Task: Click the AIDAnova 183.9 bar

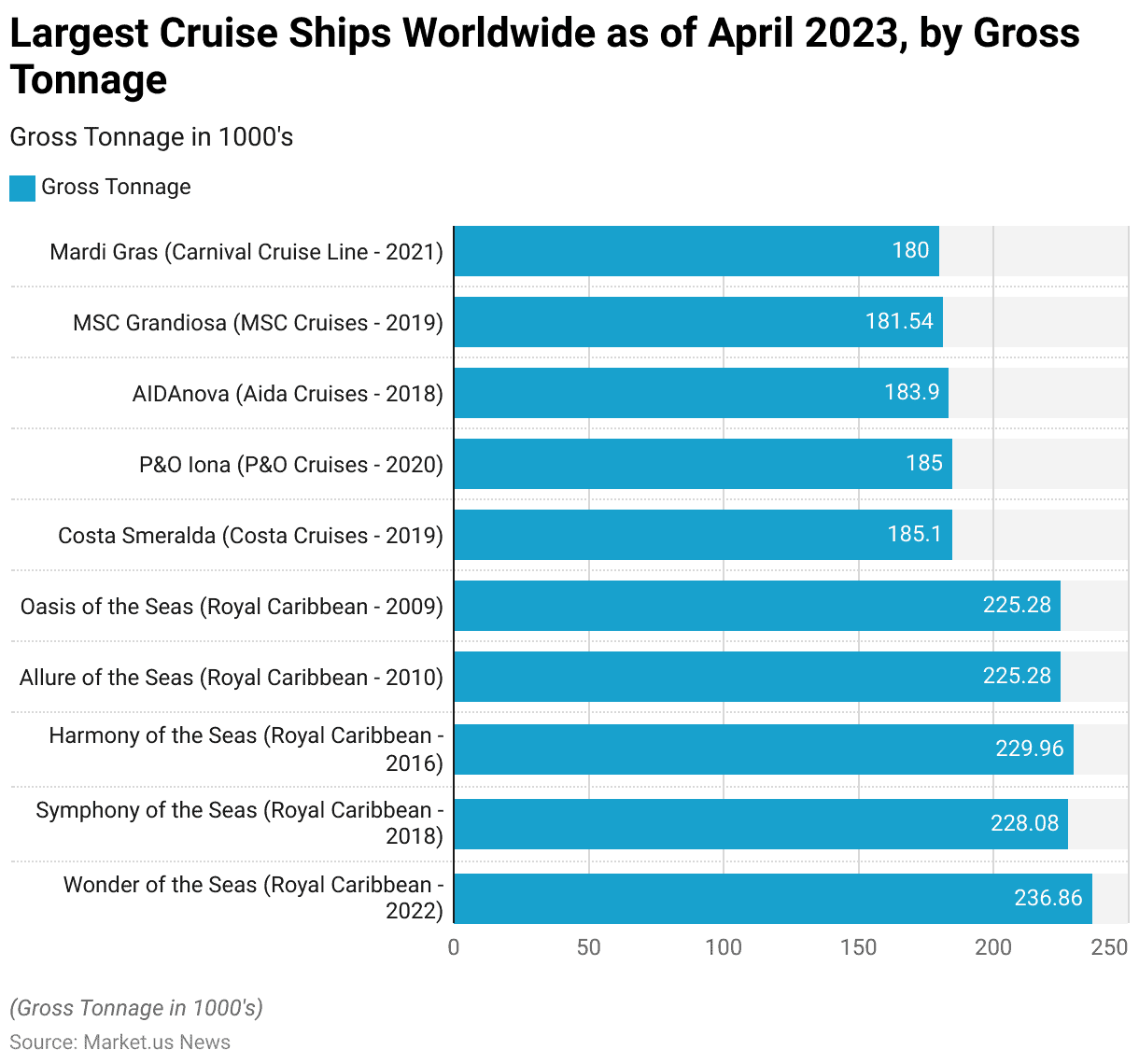Action: click(x=700, y=393)
